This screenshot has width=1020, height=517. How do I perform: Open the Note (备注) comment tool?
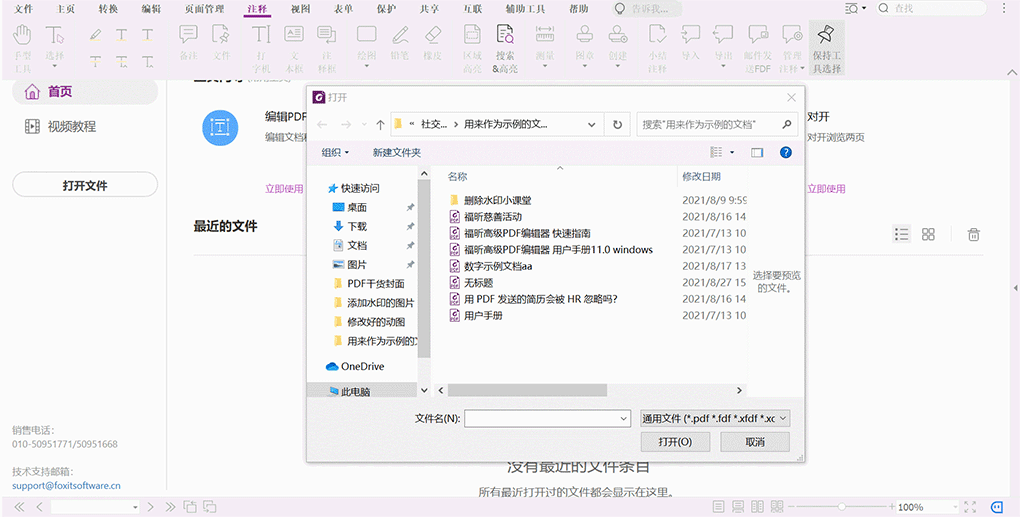[188, 43]
